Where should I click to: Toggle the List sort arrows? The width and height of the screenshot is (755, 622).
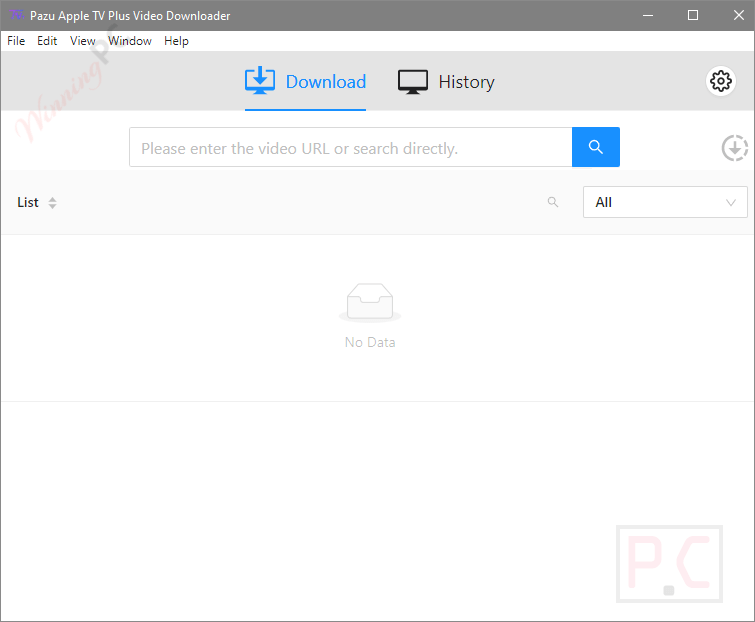(52, 203)
